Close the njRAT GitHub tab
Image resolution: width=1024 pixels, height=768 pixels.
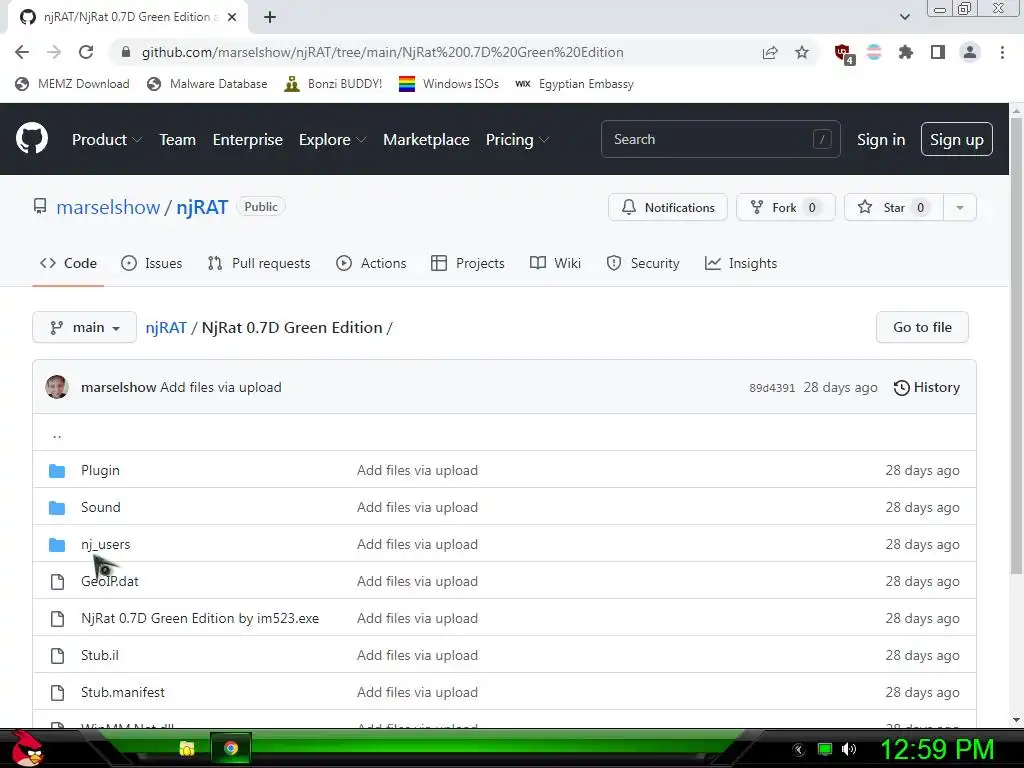point(232,17)
